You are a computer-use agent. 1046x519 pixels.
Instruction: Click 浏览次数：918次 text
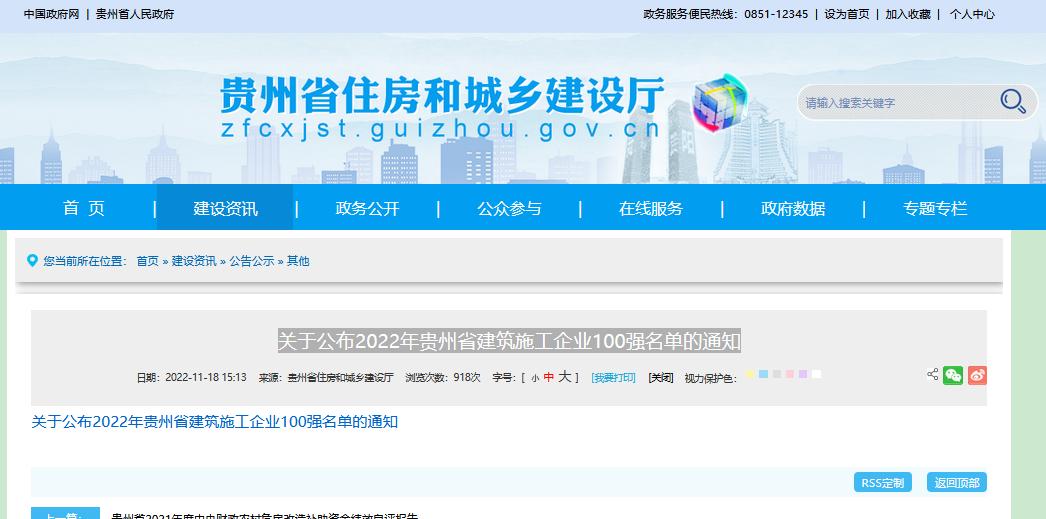(x=443, y=378)
